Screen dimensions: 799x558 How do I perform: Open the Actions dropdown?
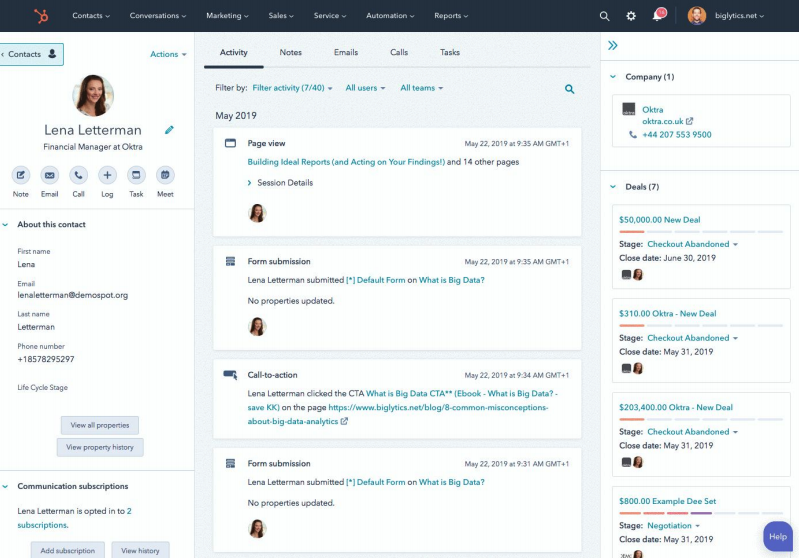[x=168, y=54]
